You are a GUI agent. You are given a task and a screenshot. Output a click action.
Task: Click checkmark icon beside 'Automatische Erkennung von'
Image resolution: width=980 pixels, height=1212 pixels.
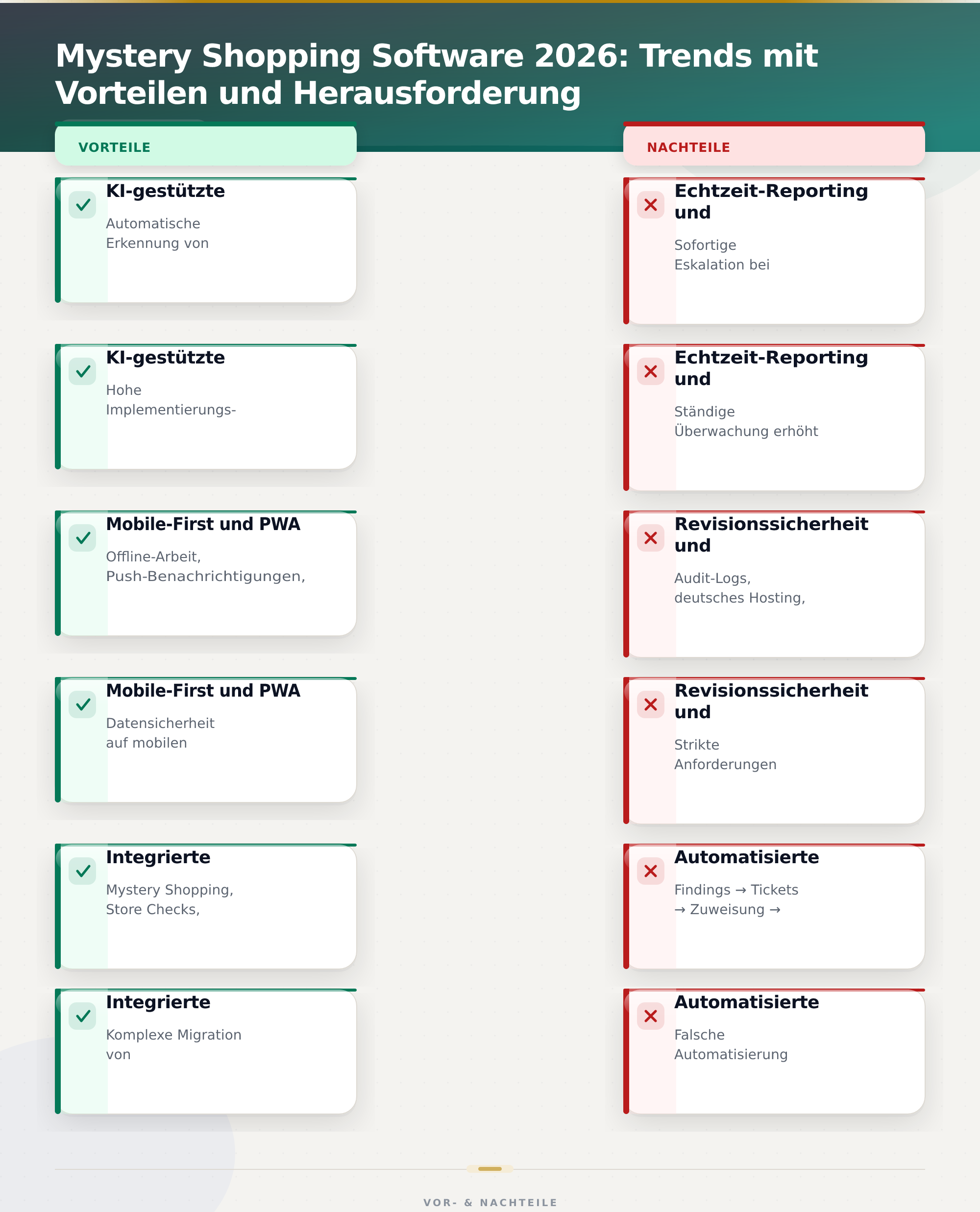tap(82, 205)
